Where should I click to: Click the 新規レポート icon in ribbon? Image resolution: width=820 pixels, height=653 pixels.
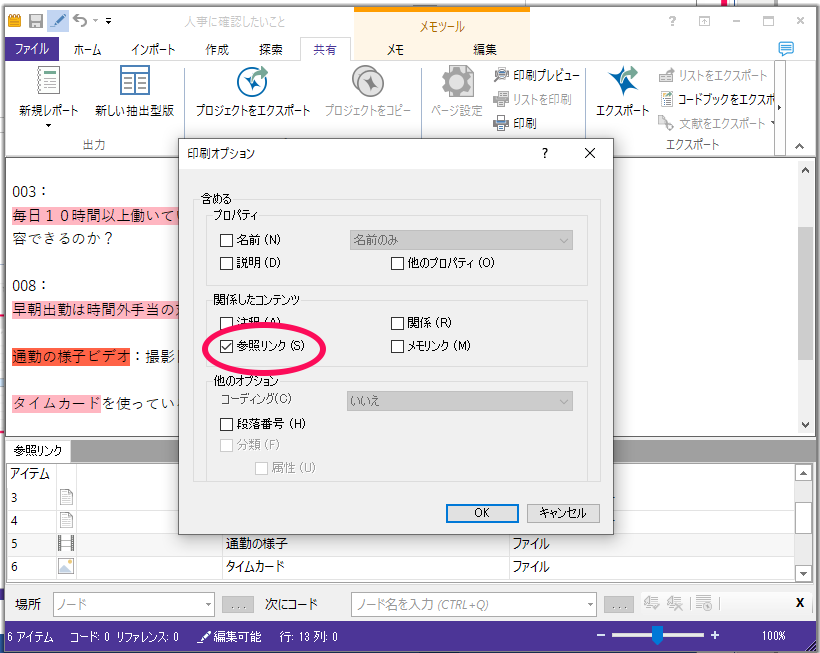pyautogui.click(x=47, y=81)
